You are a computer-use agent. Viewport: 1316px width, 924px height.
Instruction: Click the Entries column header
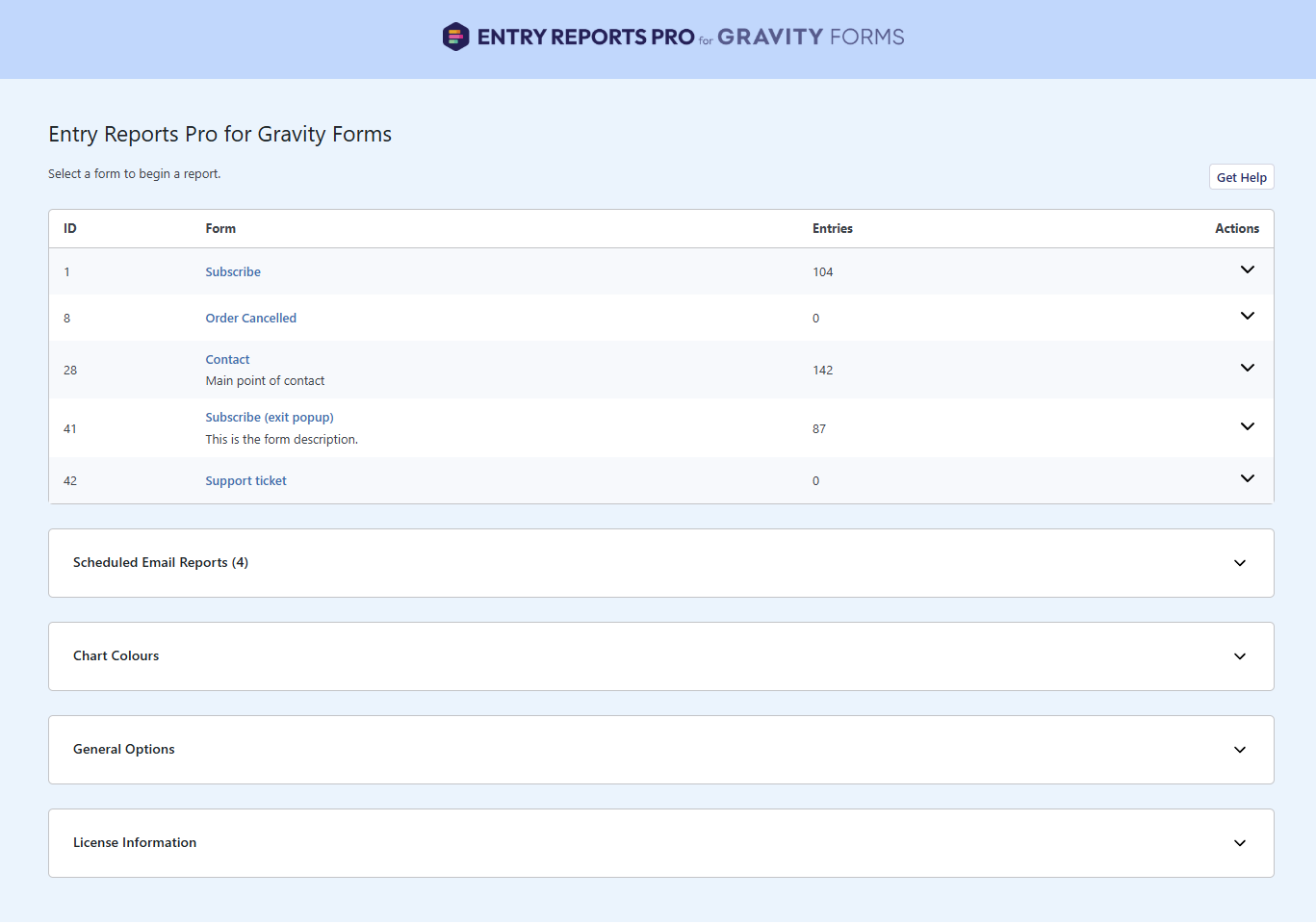833,228
